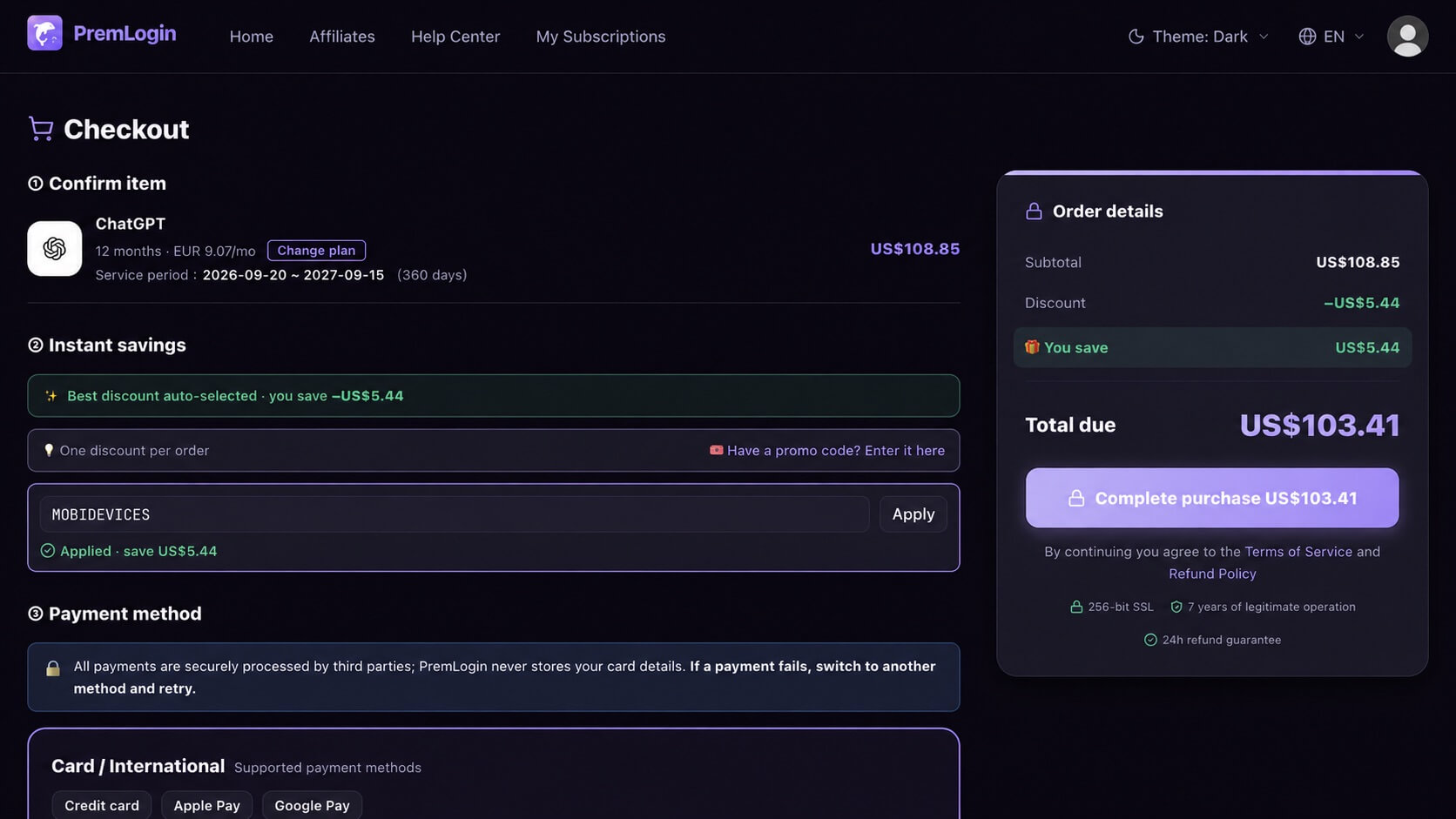
Task: Click the ChatGPT product name
Action: pyautogui.click(x=130, y=224)
